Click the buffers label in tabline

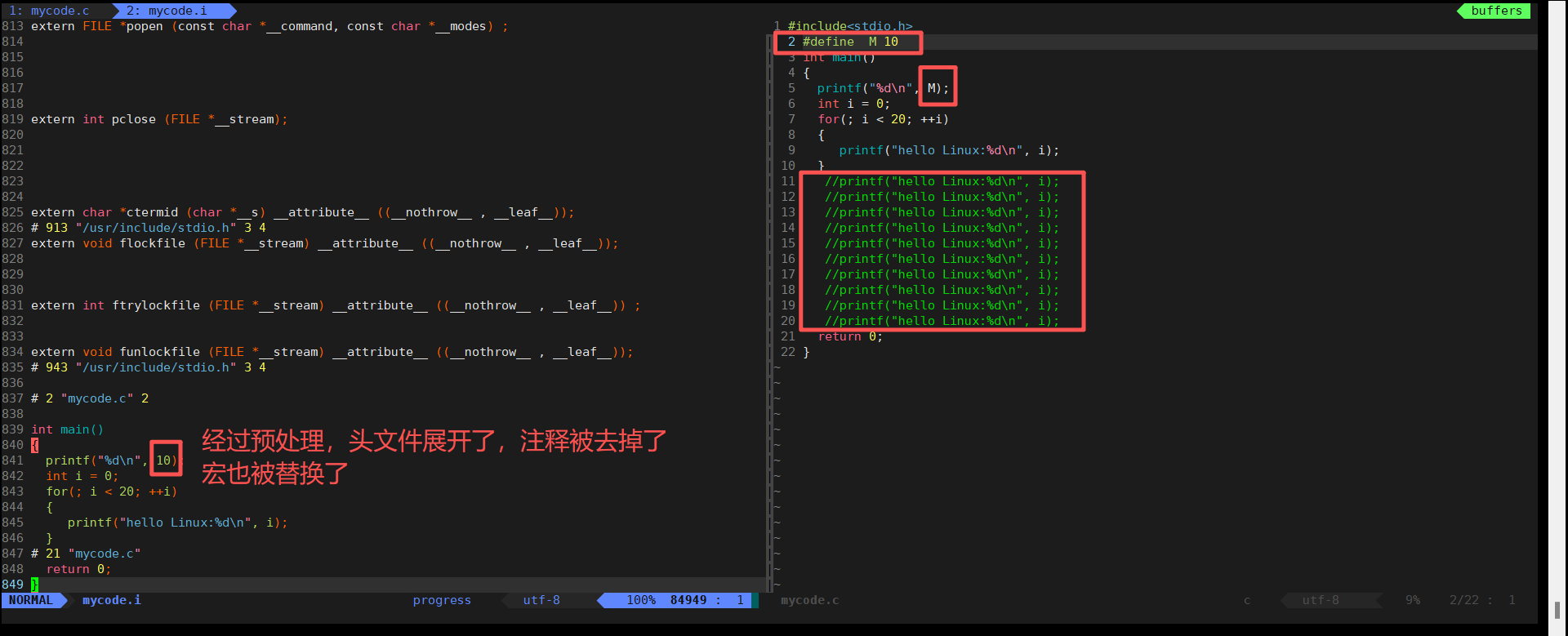[x=1496, y=11]
